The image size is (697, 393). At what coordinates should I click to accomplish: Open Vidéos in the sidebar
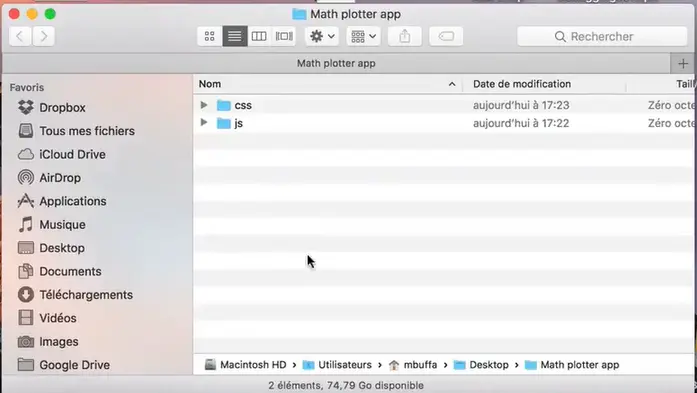[58, 318]
